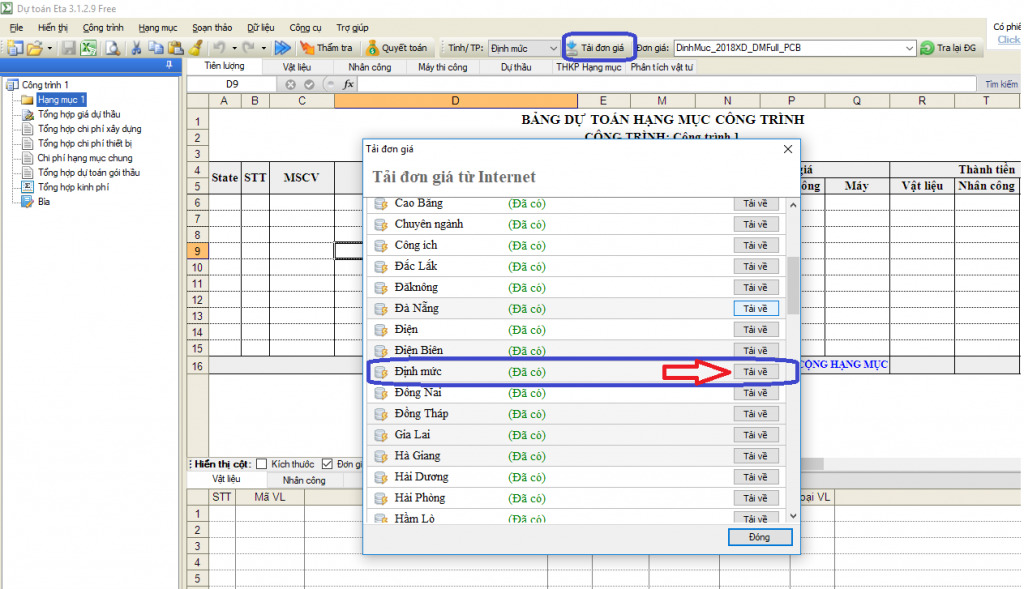Screen dimensions: 1024x589
Task: Click the Excel export icon
Action: tap(88, 47)
